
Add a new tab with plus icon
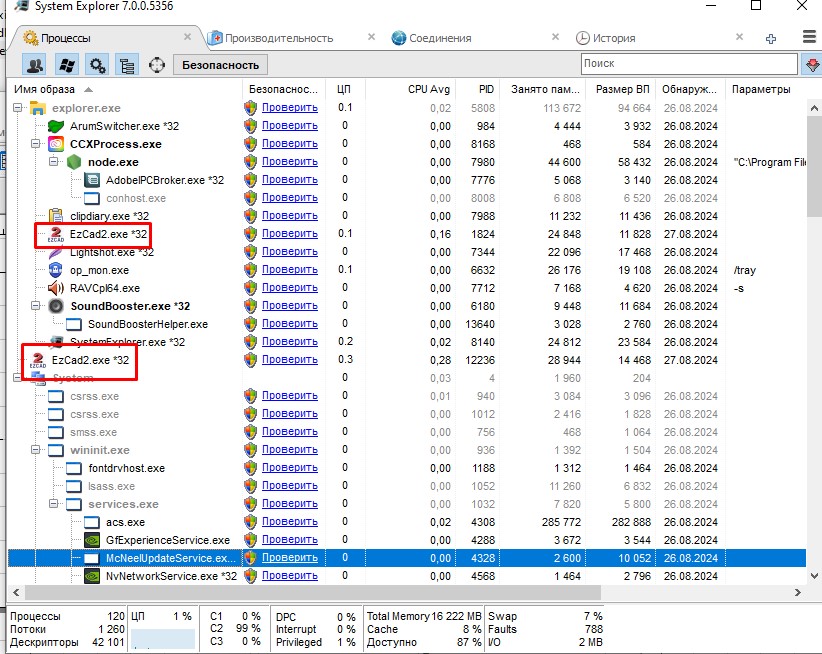[x=771, y=38]
